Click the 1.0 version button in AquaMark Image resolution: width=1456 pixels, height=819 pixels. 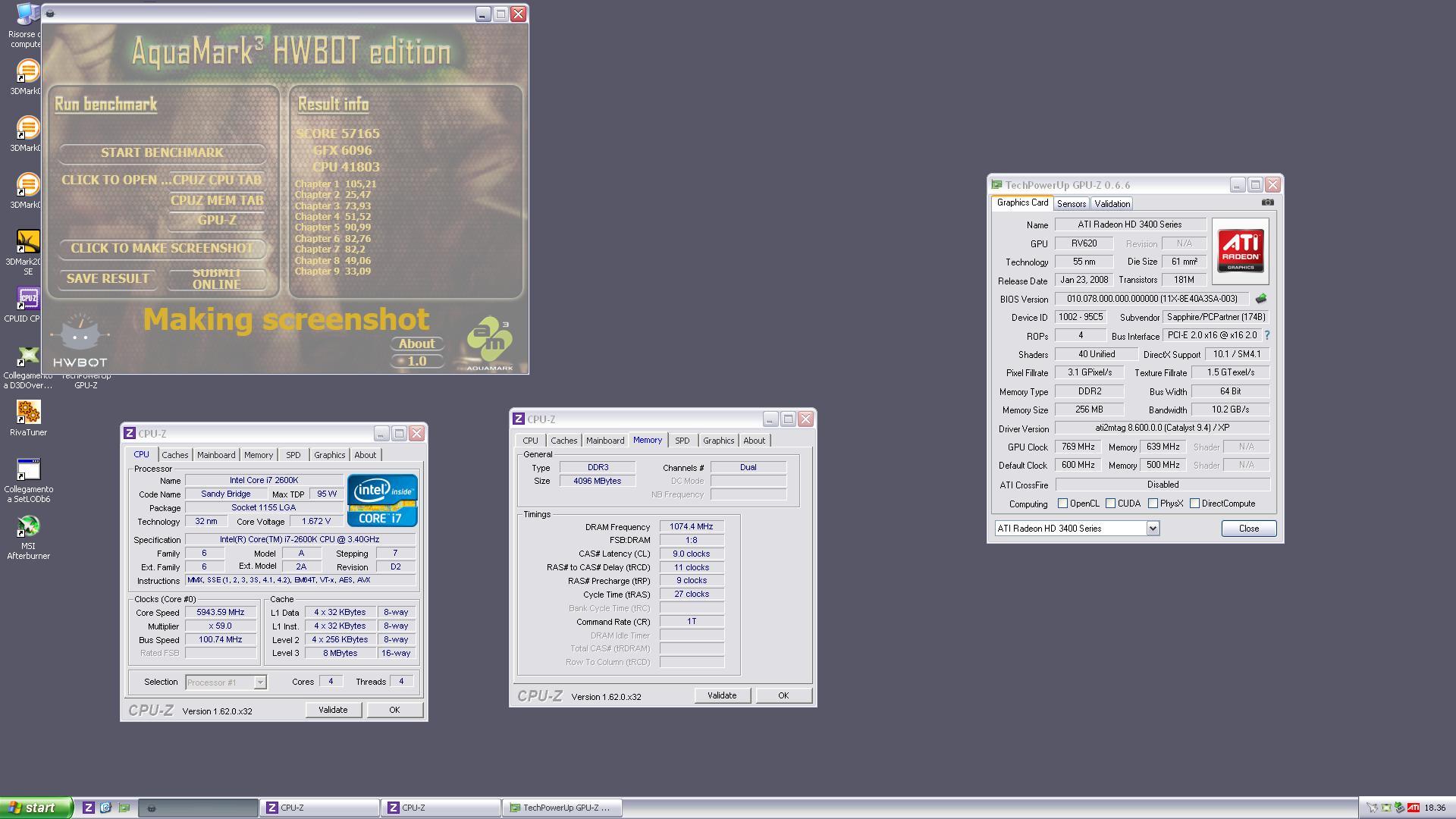click(416, 361)
